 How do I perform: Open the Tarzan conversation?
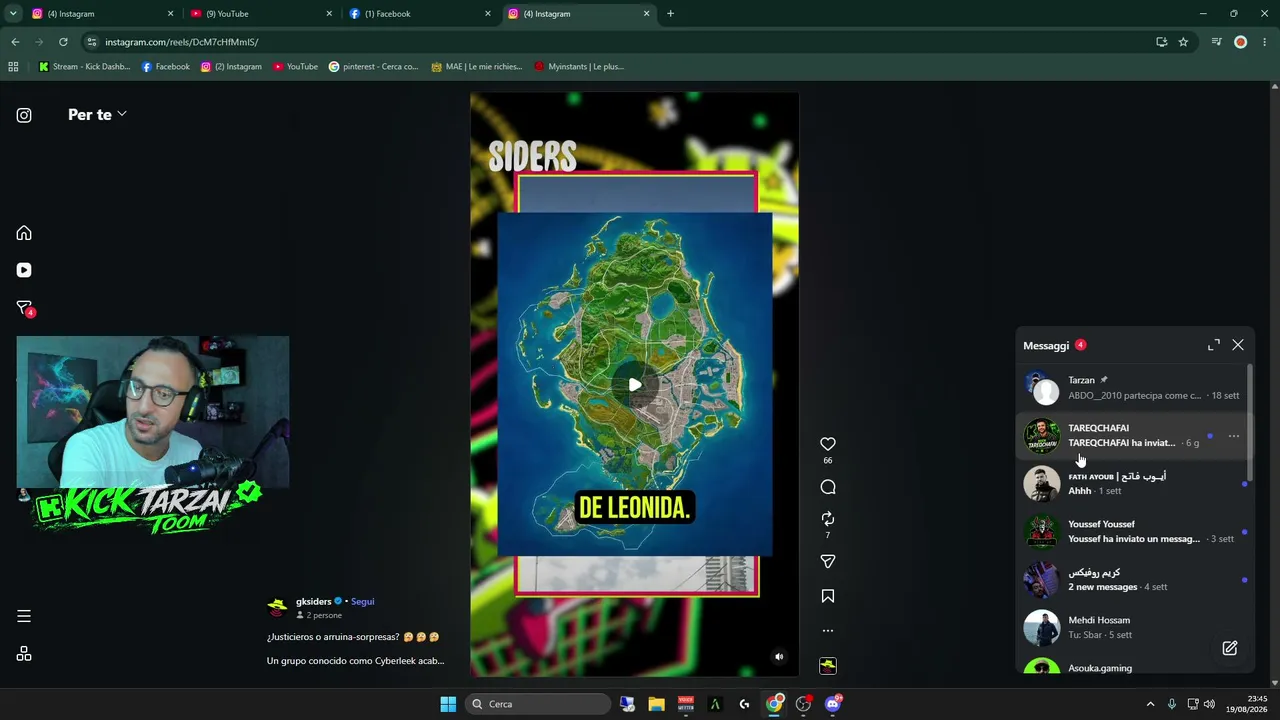click(x=1132, y=388)
